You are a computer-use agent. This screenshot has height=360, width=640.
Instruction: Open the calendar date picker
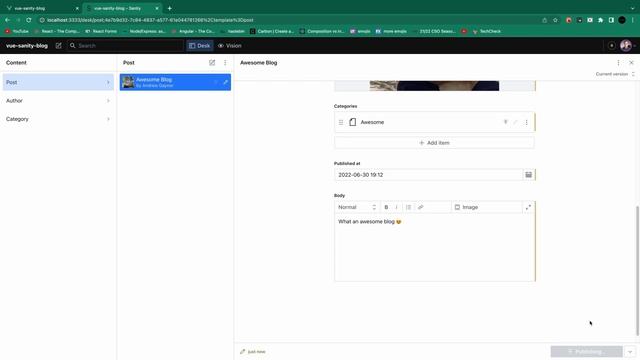[529, 175]
